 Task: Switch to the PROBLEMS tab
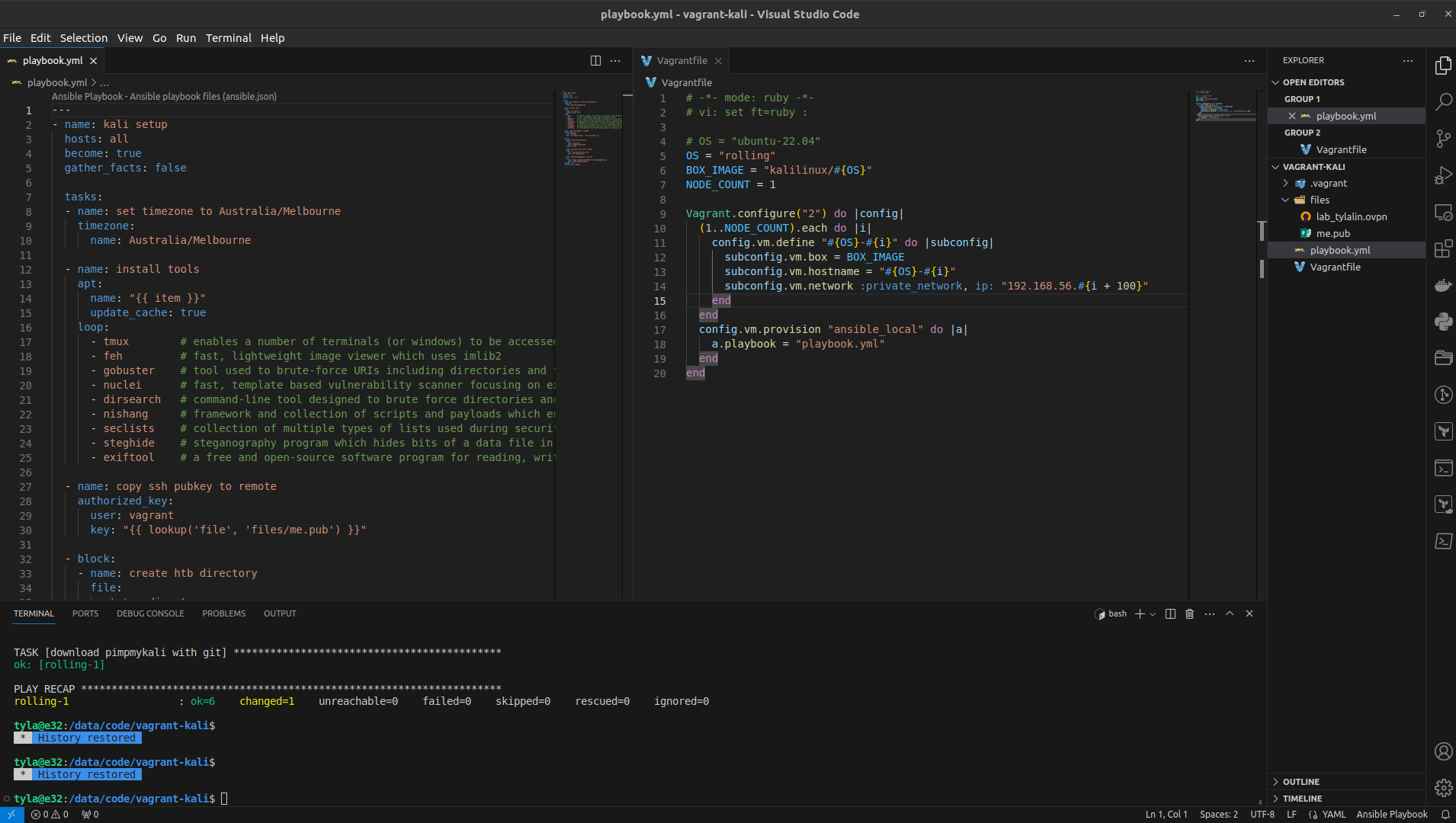point(223,614)
